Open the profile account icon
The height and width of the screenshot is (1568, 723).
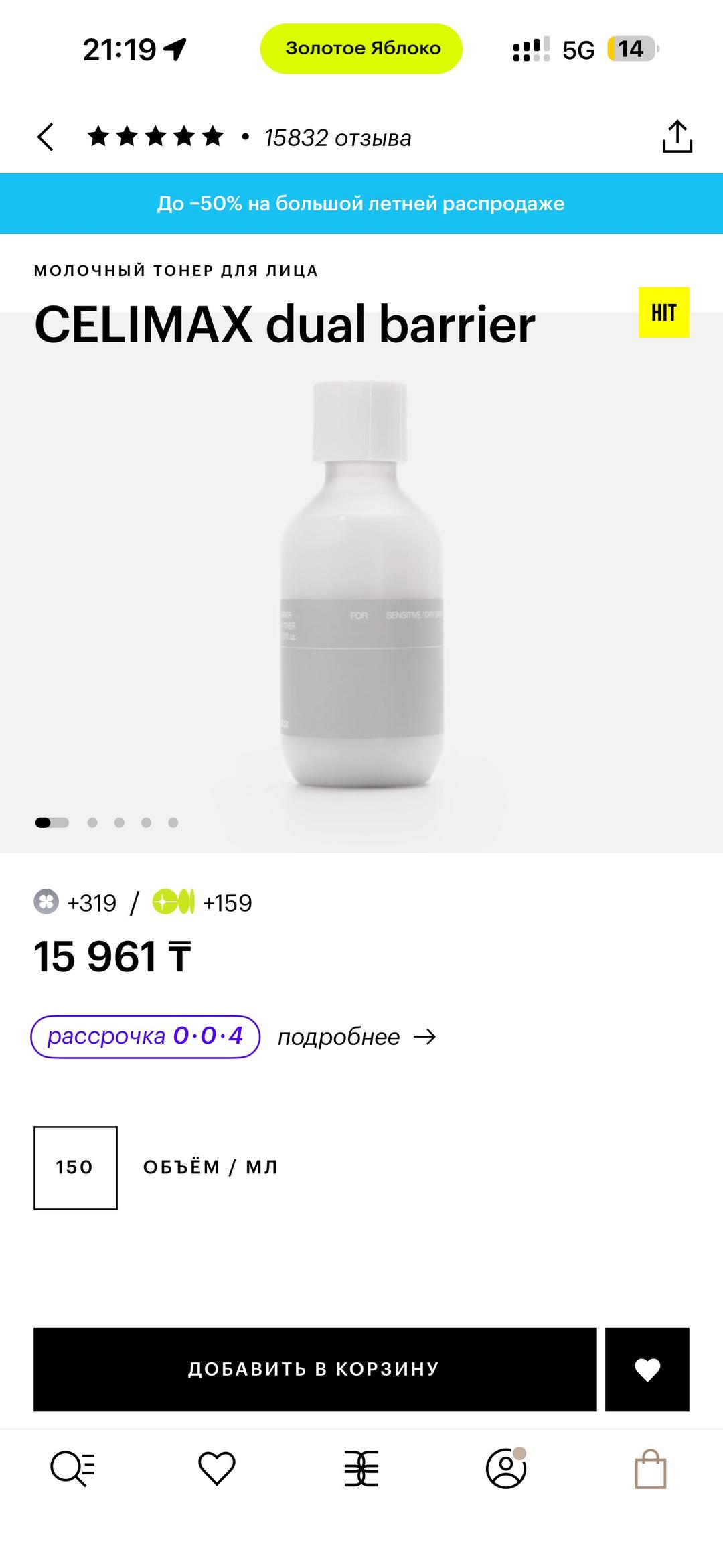[506, 1468]
